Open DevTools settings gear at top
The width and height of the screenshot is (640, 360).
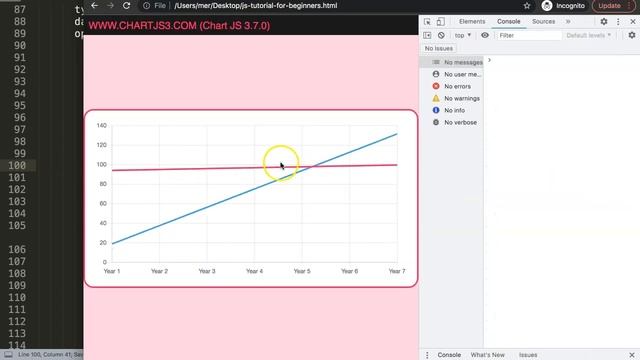click(604, 22)
